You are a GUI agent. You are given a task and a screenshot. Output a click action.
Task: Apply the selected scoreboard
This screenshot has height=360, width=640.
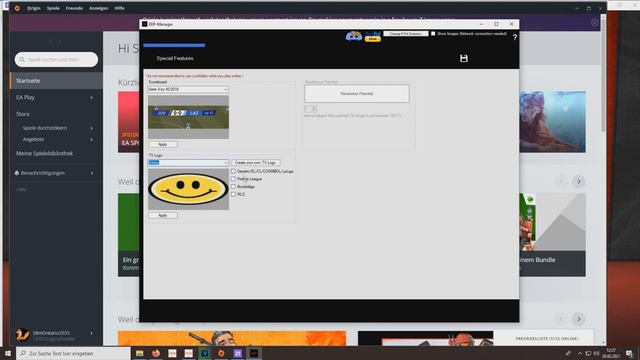pos(163,144)
